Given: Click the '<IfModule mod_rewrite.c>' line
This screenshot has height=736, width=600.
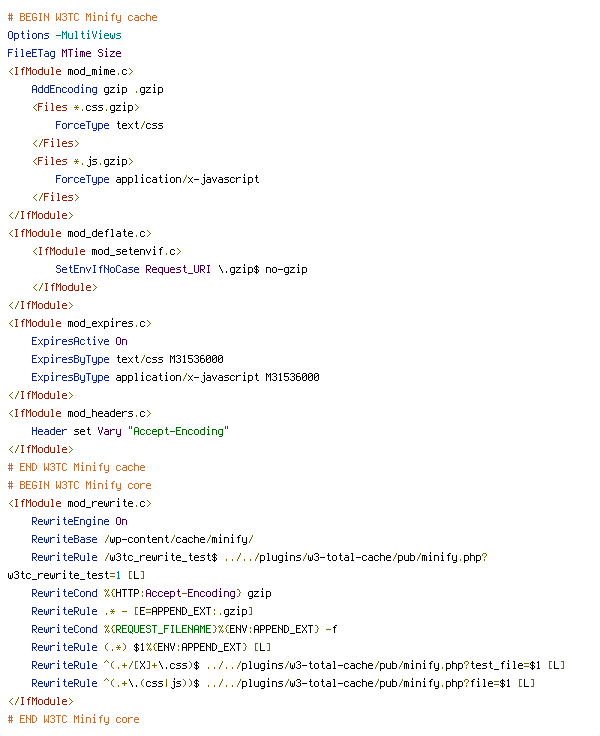Looking at the screenshot, I should [x=79, y=503].
